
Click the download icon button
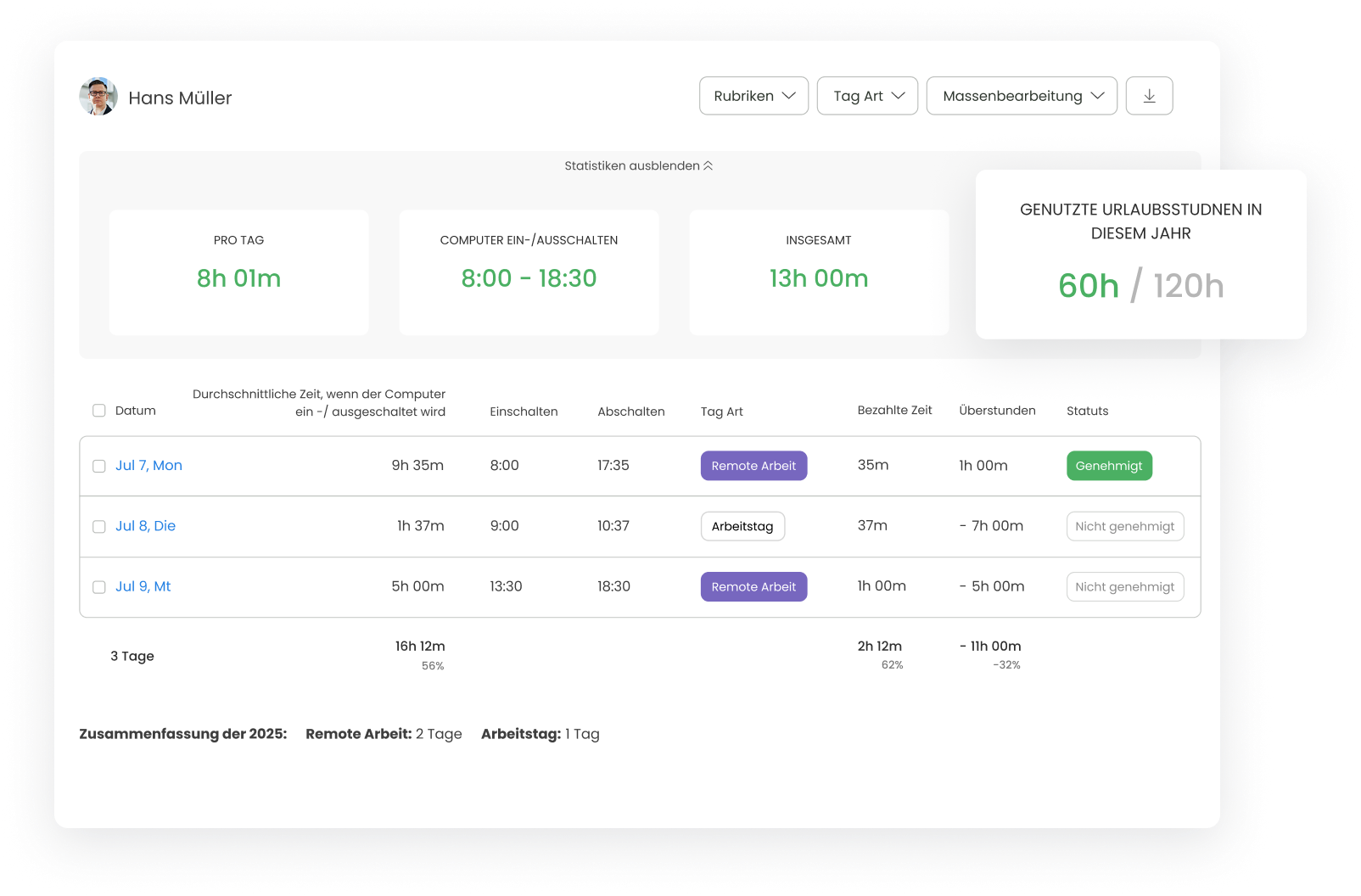click(x=1149, y=96)
